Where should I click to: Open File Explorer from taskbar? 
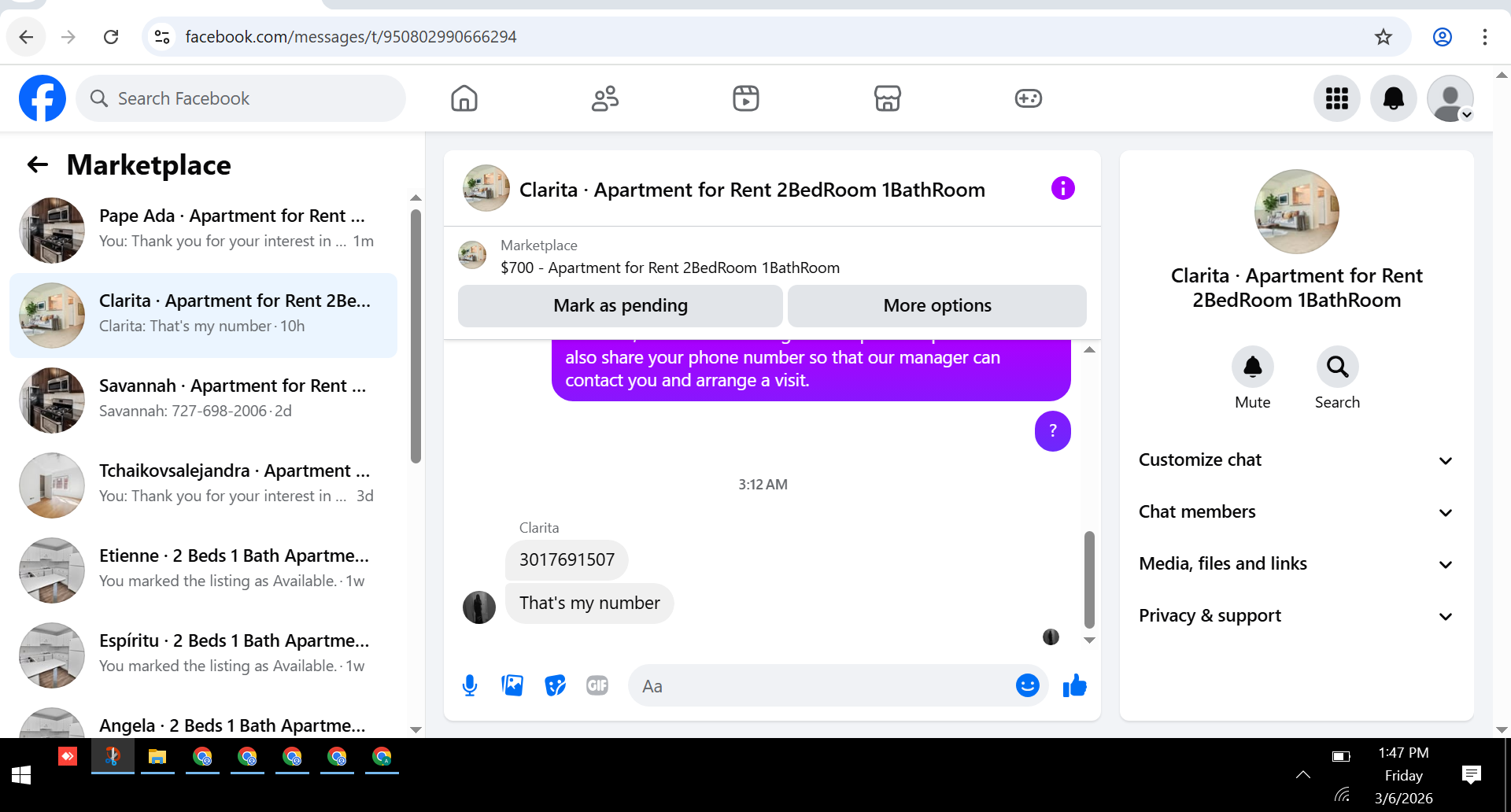[157, 758]
